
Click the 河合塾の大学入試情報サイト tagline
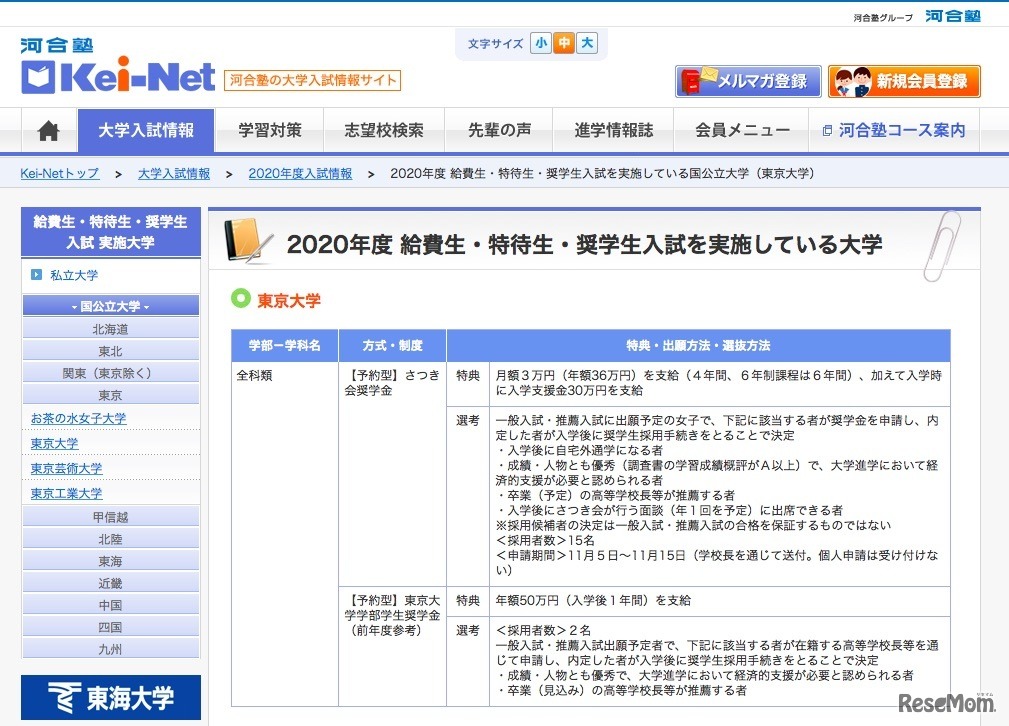[312, 80]
